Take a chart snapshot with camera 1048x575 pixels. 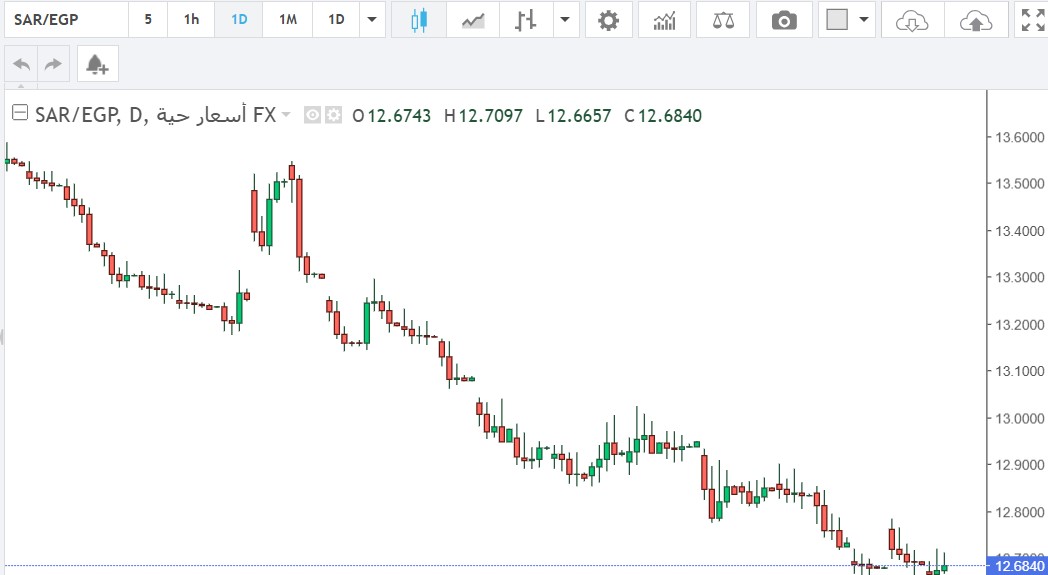click(x=784, y=20)
